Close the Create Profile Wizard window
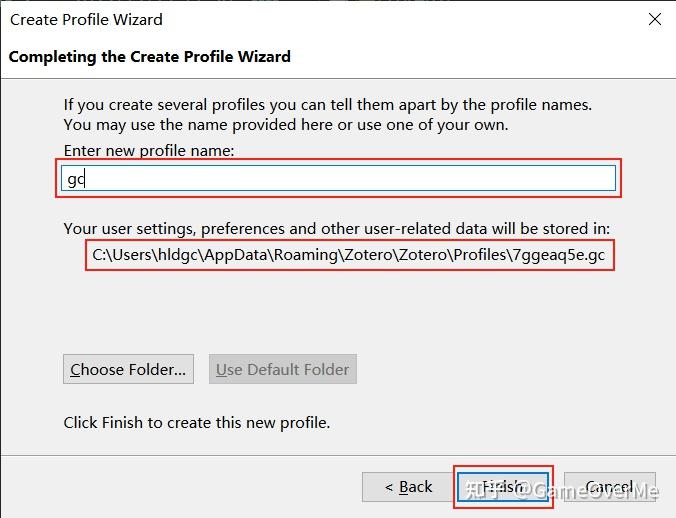This screenshot has width=676, height=518. click(x=654, y=19)
